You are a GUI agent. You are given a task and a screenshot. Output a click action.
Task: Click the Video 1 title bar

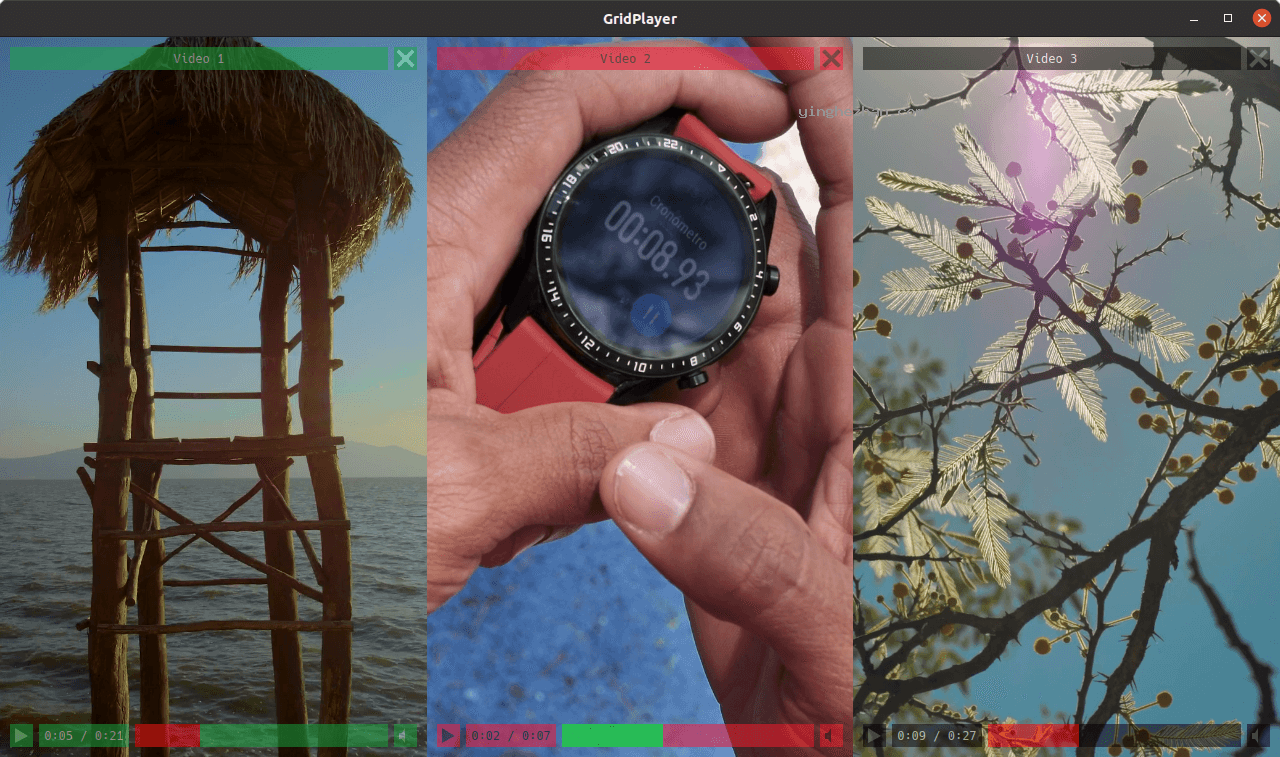click(199, 59)
